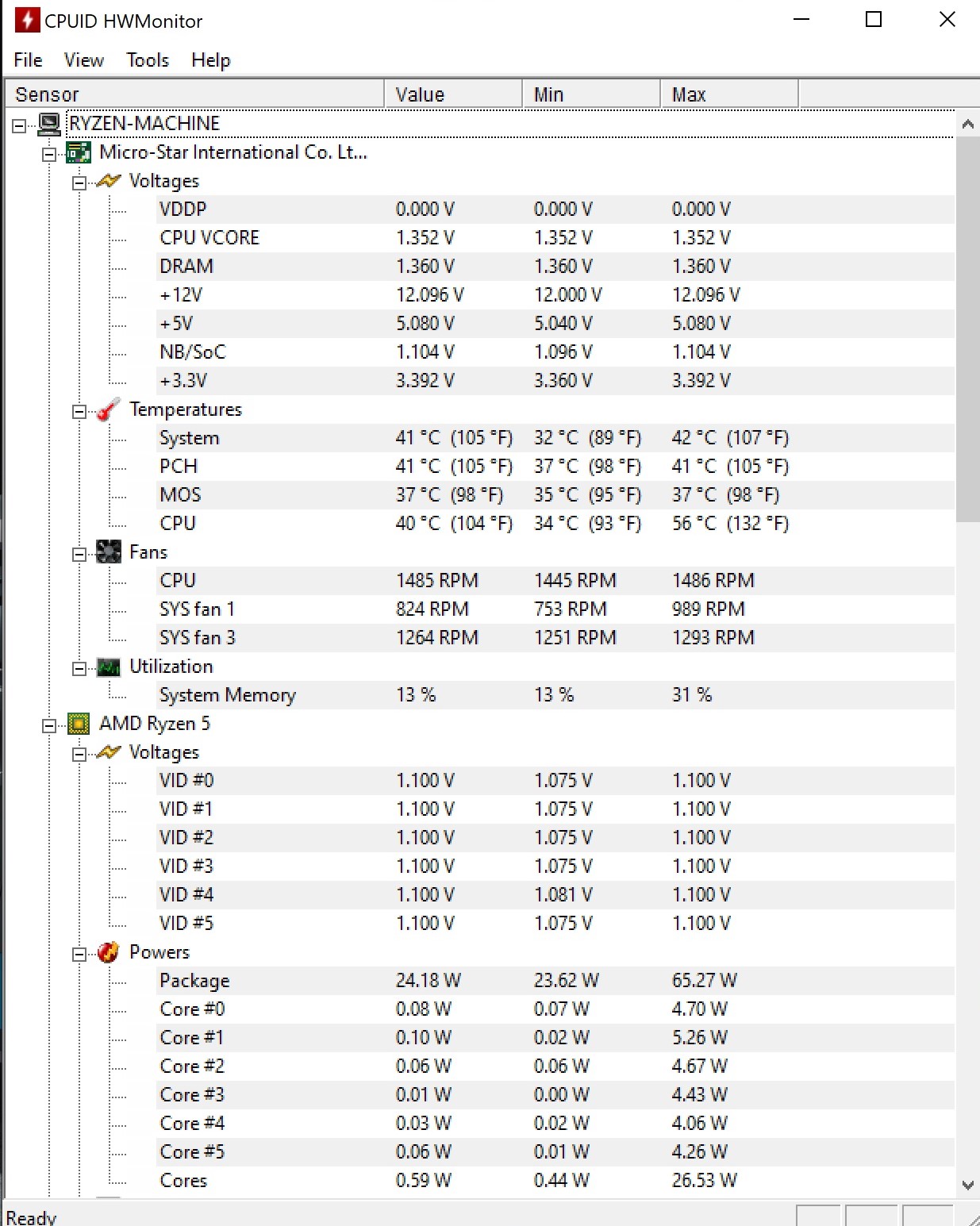Image resolution: width=980 pixels, height=1226 pixels.
Task: Select the Core #1 power row
Action: 555,1038
